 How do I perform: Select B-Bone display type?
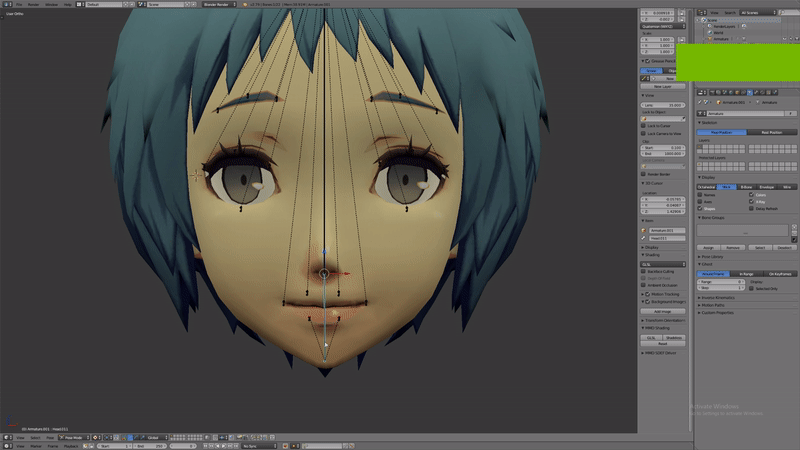pos(746,187)
